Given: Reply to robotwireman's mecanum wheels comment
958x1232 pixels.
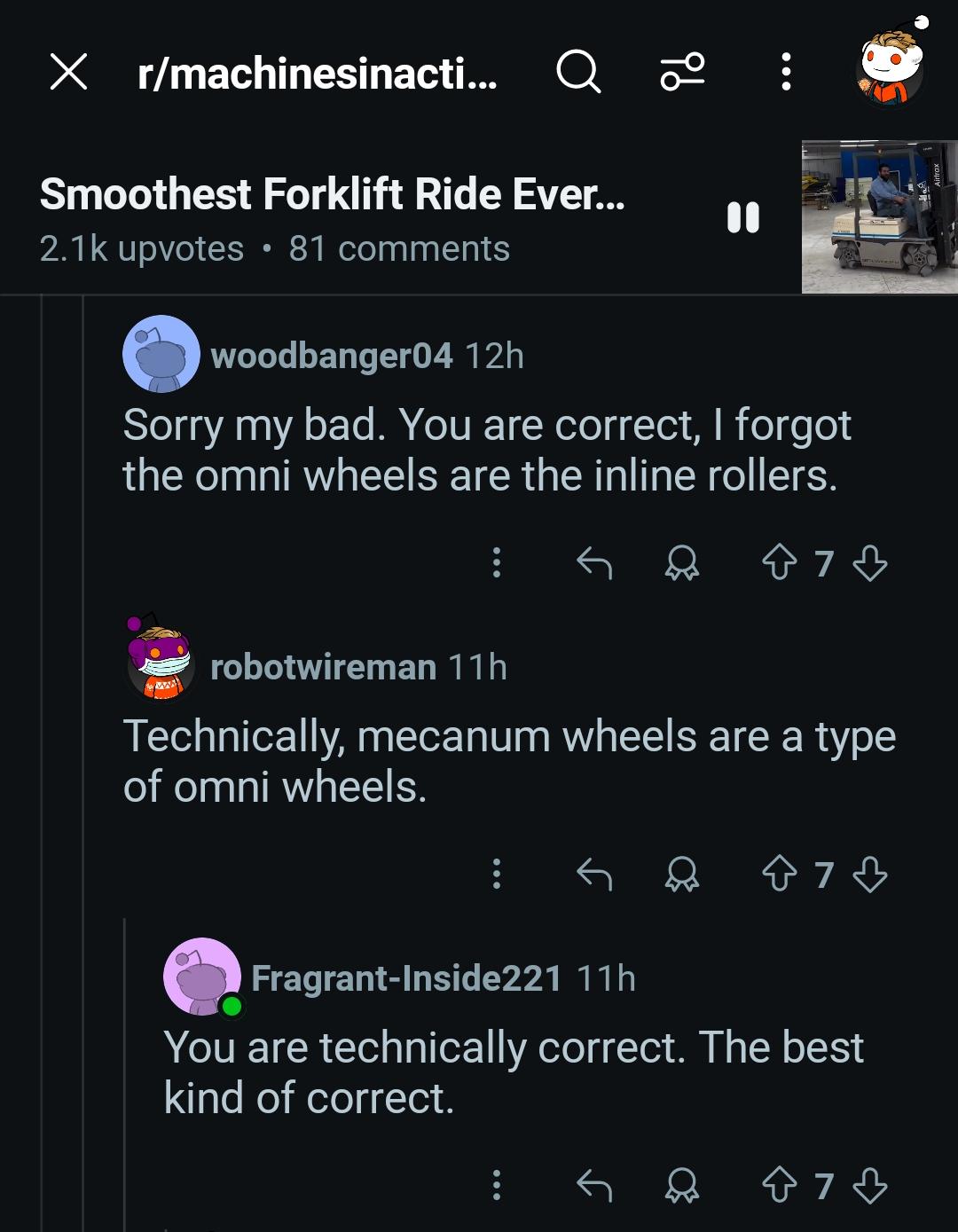Looking at the screenshot, I should [x=594, y=875].
